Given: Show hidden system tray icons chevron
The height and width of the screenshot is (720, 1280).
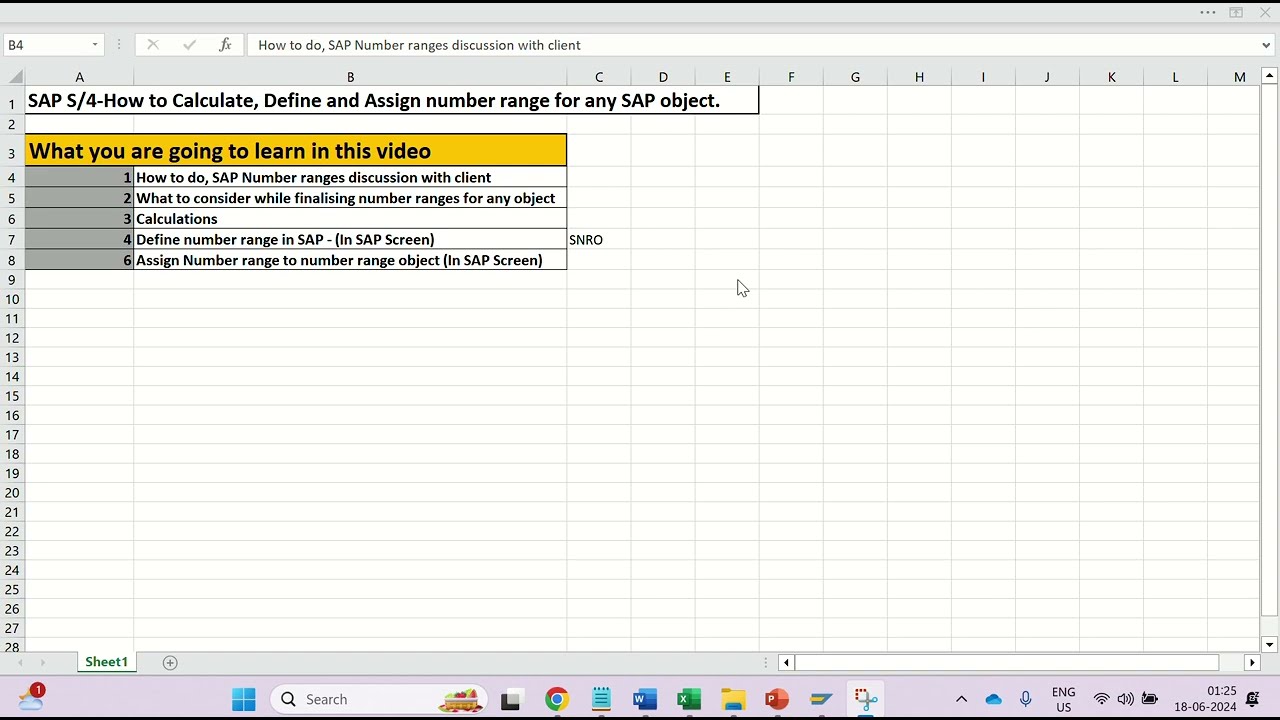Looking at the screenshot, I should click(x=961, y=699).
